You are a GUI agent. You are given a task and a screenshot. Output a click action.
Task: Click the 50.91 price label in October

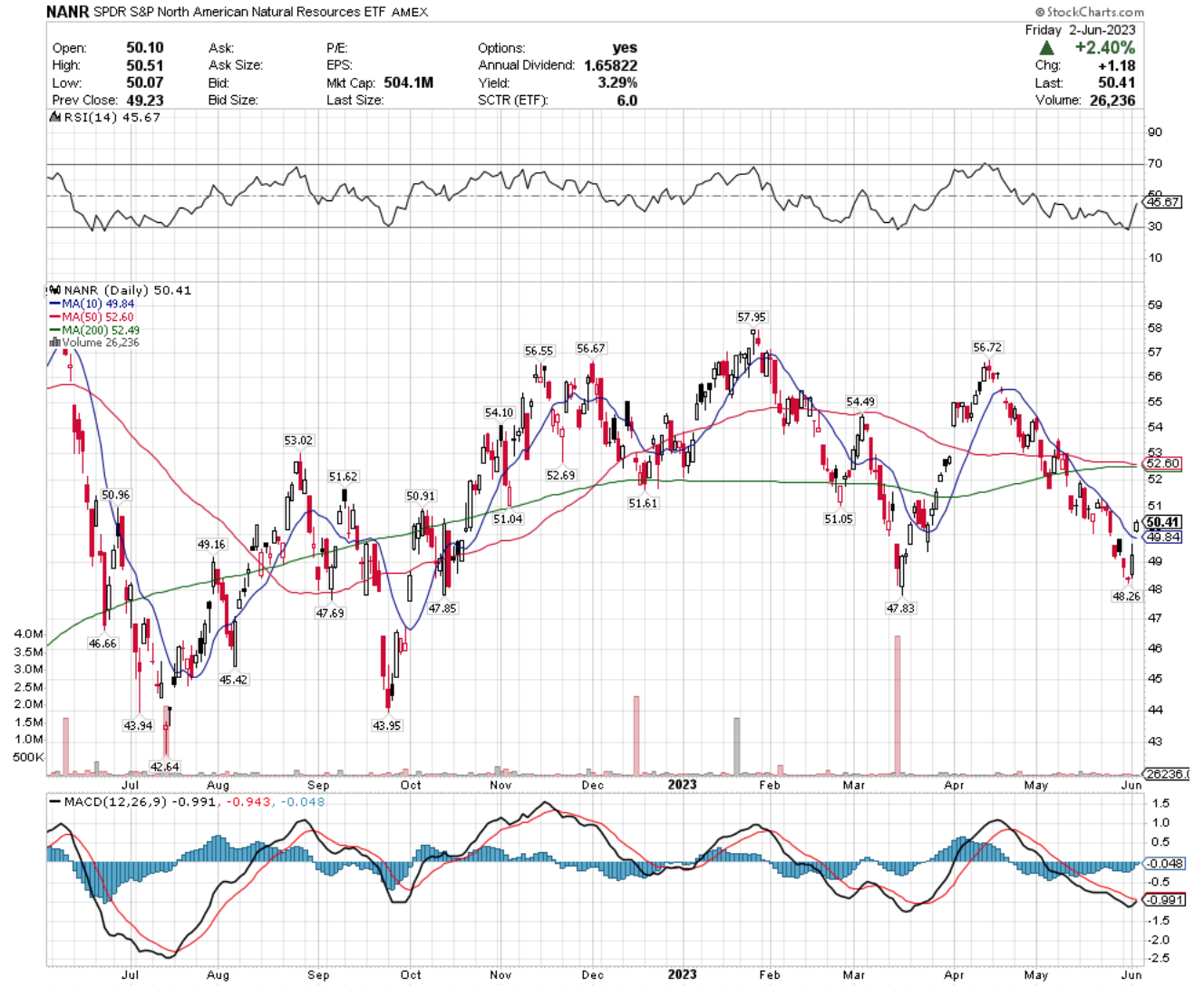point(421,496)
